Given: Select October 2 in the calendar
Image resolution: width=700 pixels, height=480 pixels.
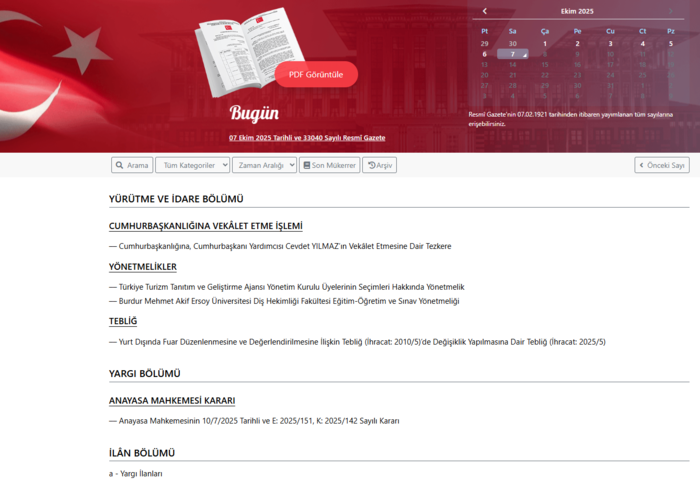Looking at the screenshot, I should coord(577,44).
